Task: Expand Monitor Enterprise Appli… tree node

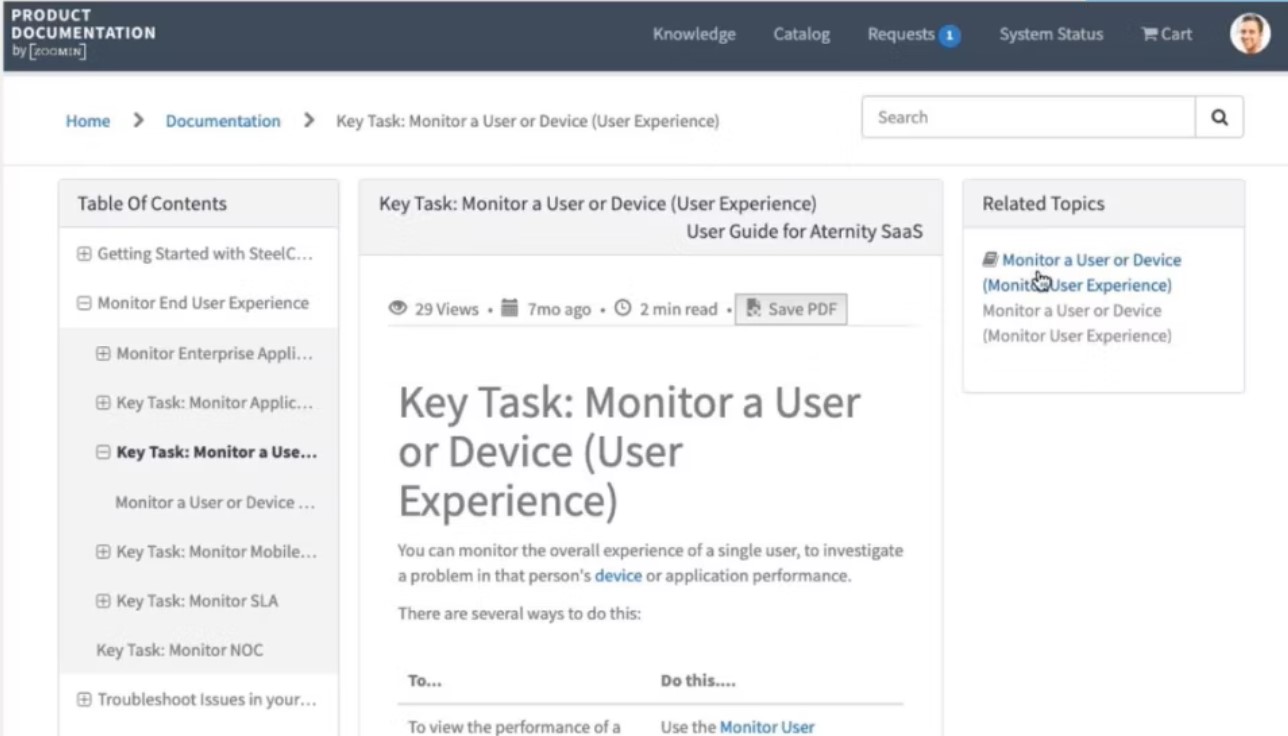Action: pos(103,353)
